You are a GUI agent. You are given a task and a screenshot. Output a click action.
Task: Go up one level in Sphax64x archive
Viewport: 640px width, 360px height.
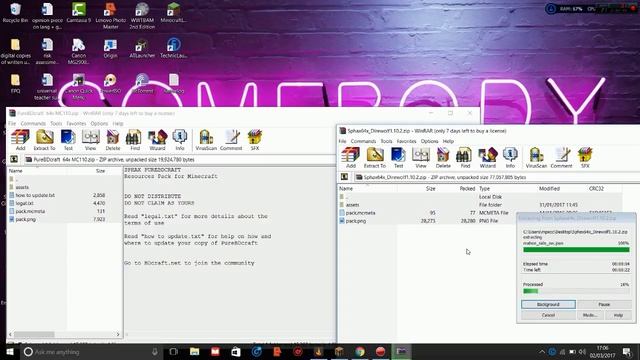[x=344, y=177]
